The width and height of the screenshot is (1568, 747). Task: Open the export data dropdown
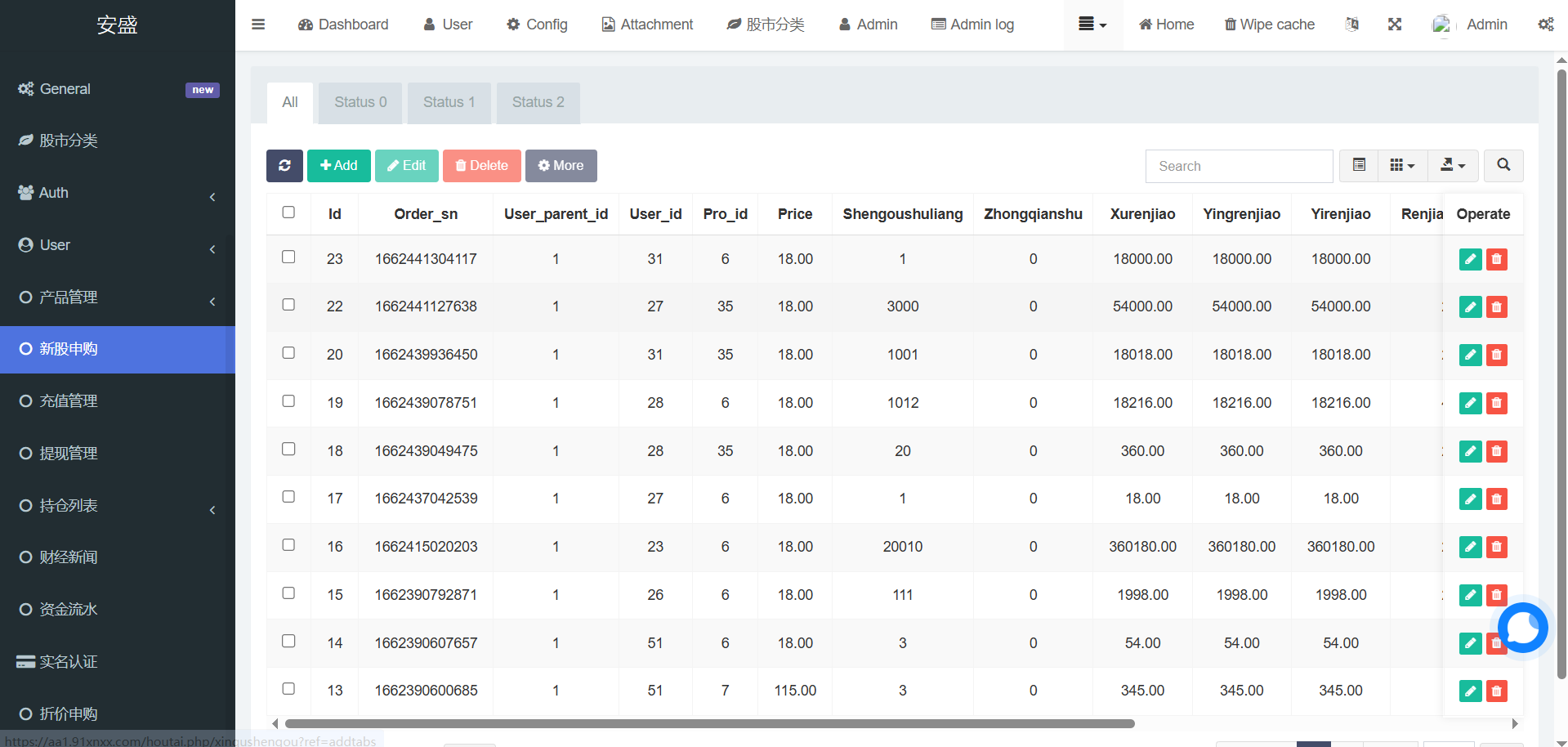tap(1452, 166)
